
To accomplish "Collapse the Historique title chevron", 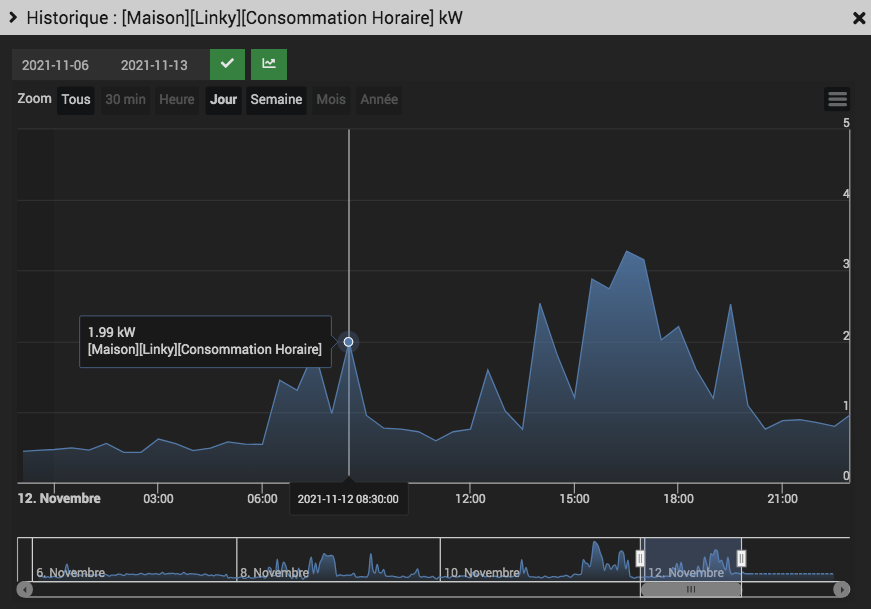I will [13, 17].
